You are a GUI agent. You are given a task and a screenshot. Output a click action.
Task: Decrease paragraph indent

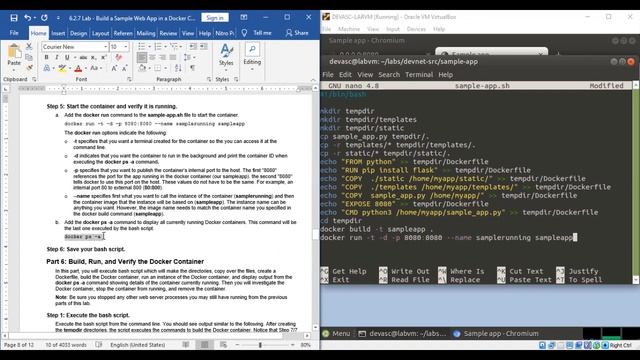point(193,47)
